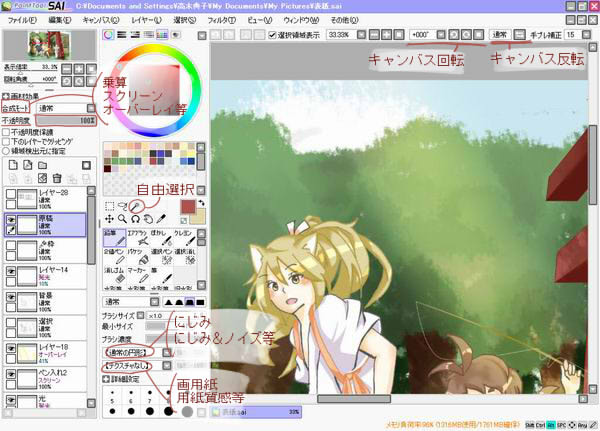Hide the ペン入れ2 layer
600x431 pixels.
point(11,374)
